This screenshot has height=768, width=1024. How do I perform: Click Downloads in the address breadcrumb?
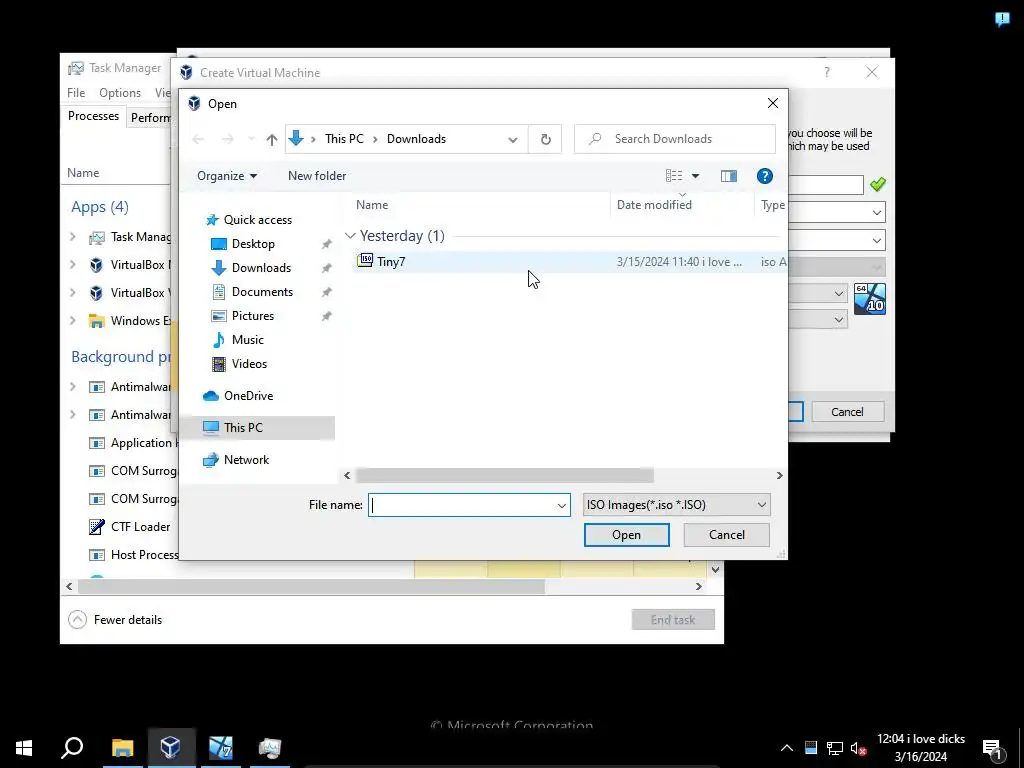point(416,139)
